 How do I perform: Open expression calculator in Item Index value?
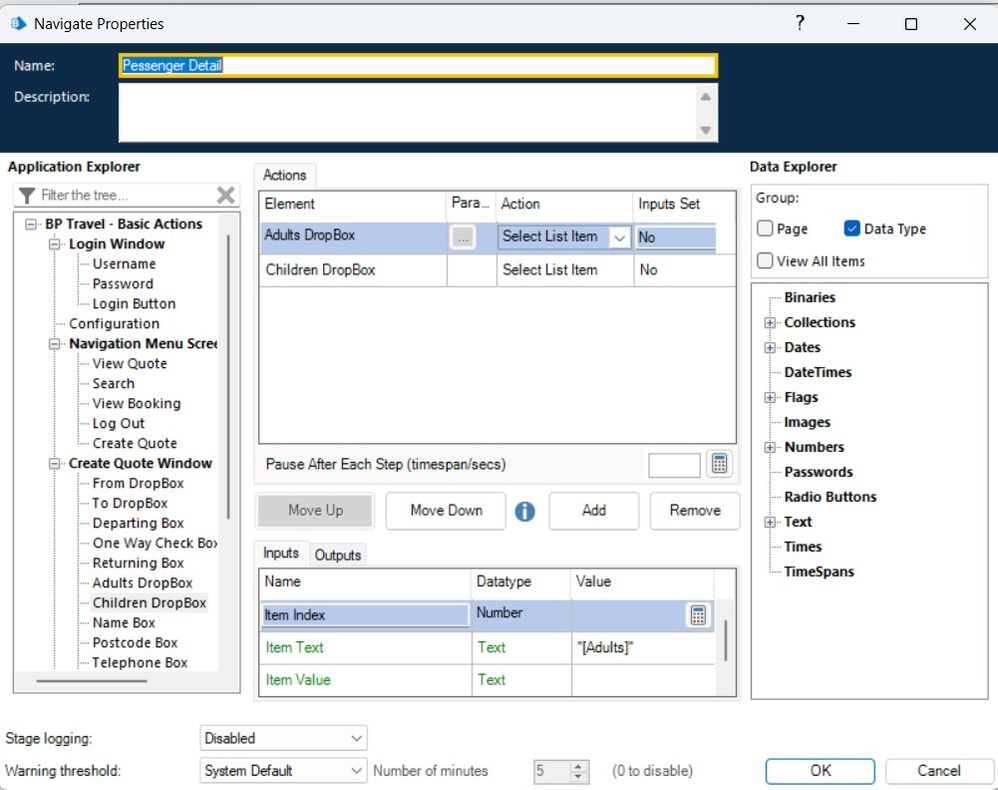pyautogui.click(x=698, y=615)
